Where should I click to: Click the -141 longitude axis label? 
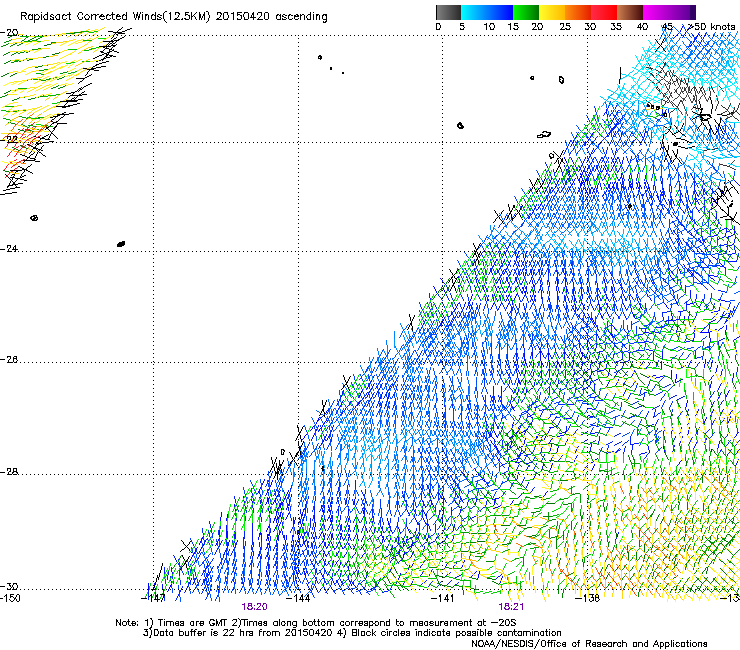(x=443, y=599)
